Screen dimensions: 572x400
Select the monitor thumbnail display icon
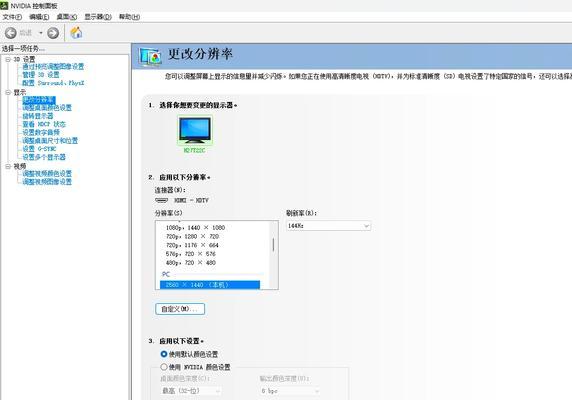(195, 131)
